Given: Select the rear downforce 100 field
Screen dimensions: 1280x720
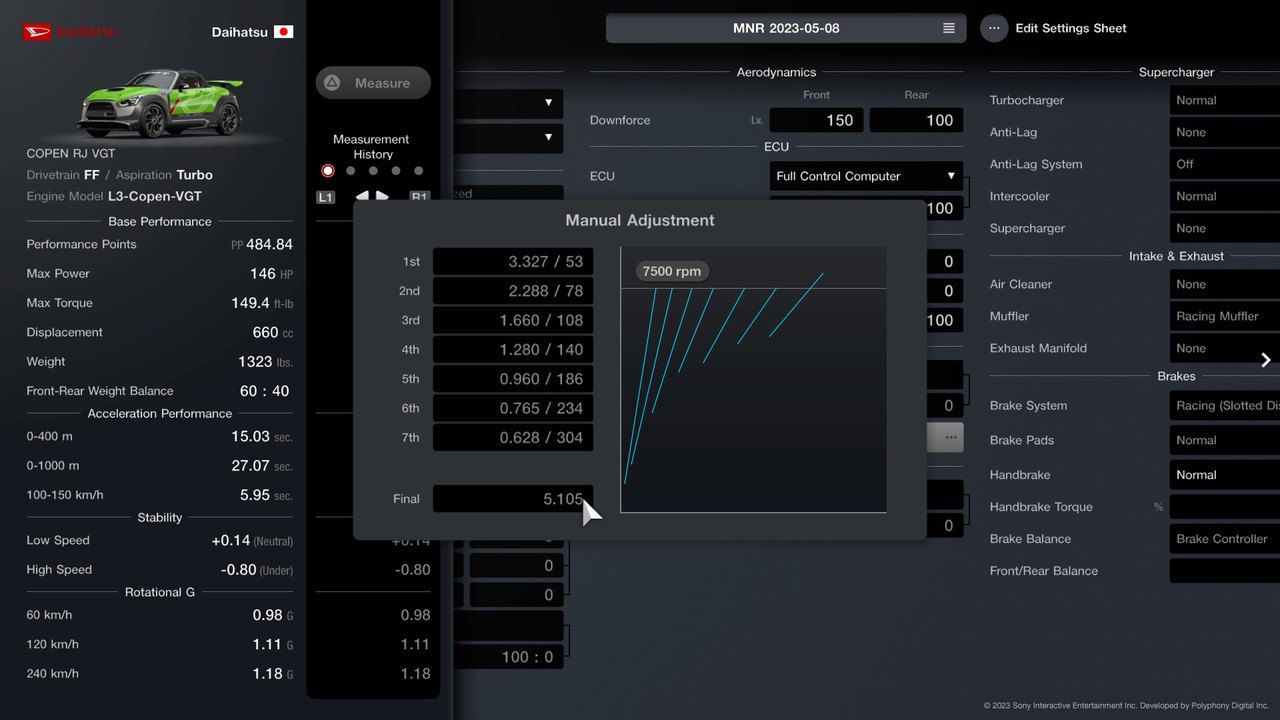Looking at the screenshot, I should 916,120.
